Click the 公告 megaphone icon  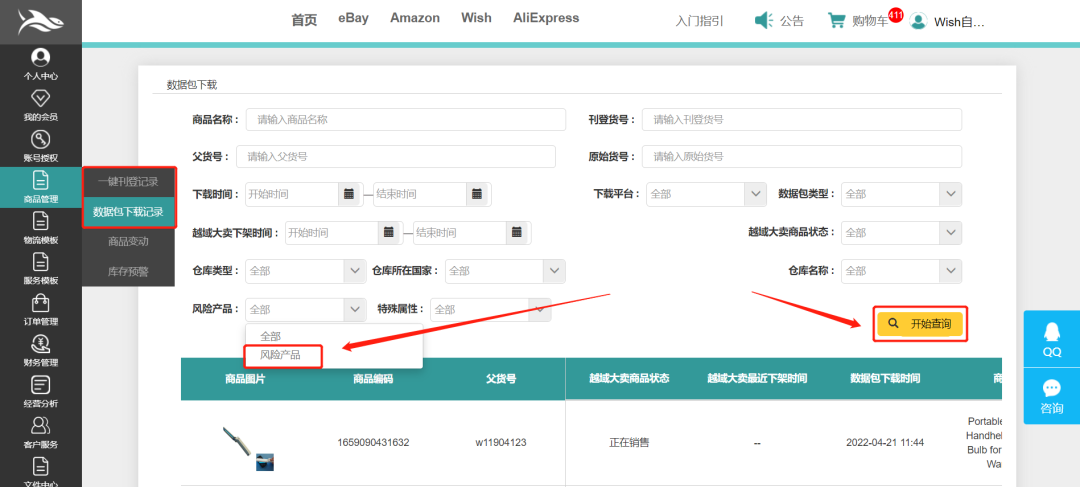pyautogui.click(x=763, y=21)
